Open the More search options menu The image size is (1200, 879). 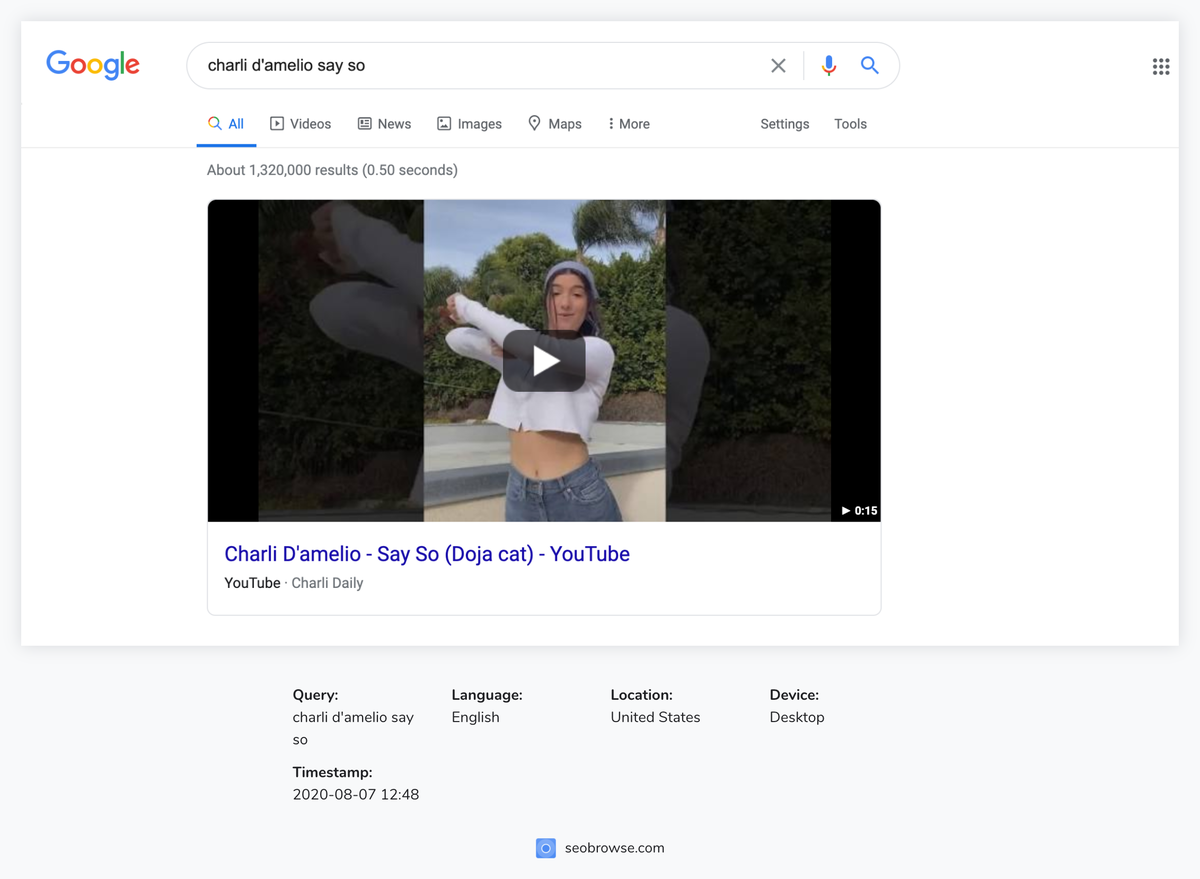click(628, 123)
